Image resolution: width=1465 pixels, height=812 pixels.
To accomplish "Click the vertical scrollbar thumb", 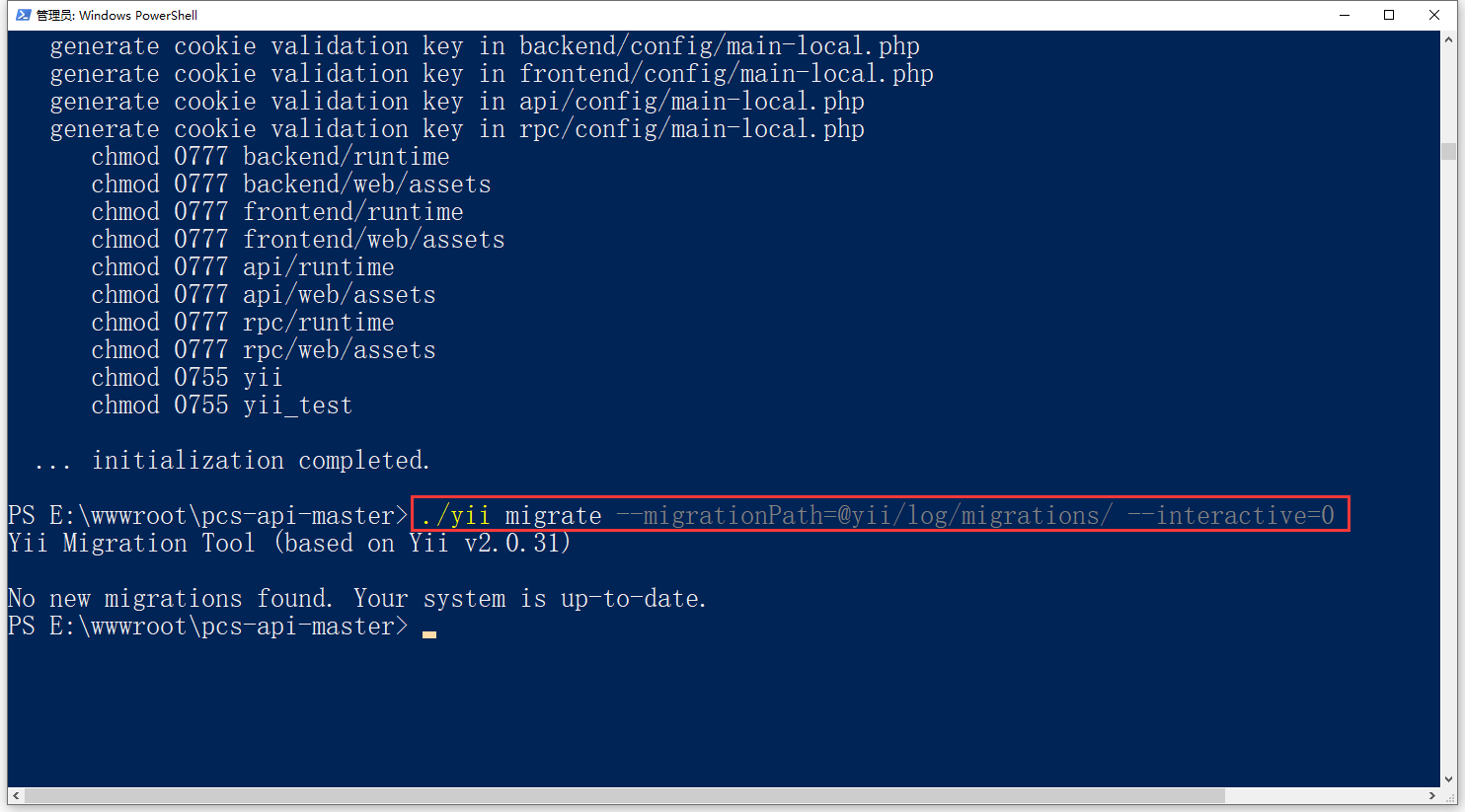I will [x=1448, y=151].
